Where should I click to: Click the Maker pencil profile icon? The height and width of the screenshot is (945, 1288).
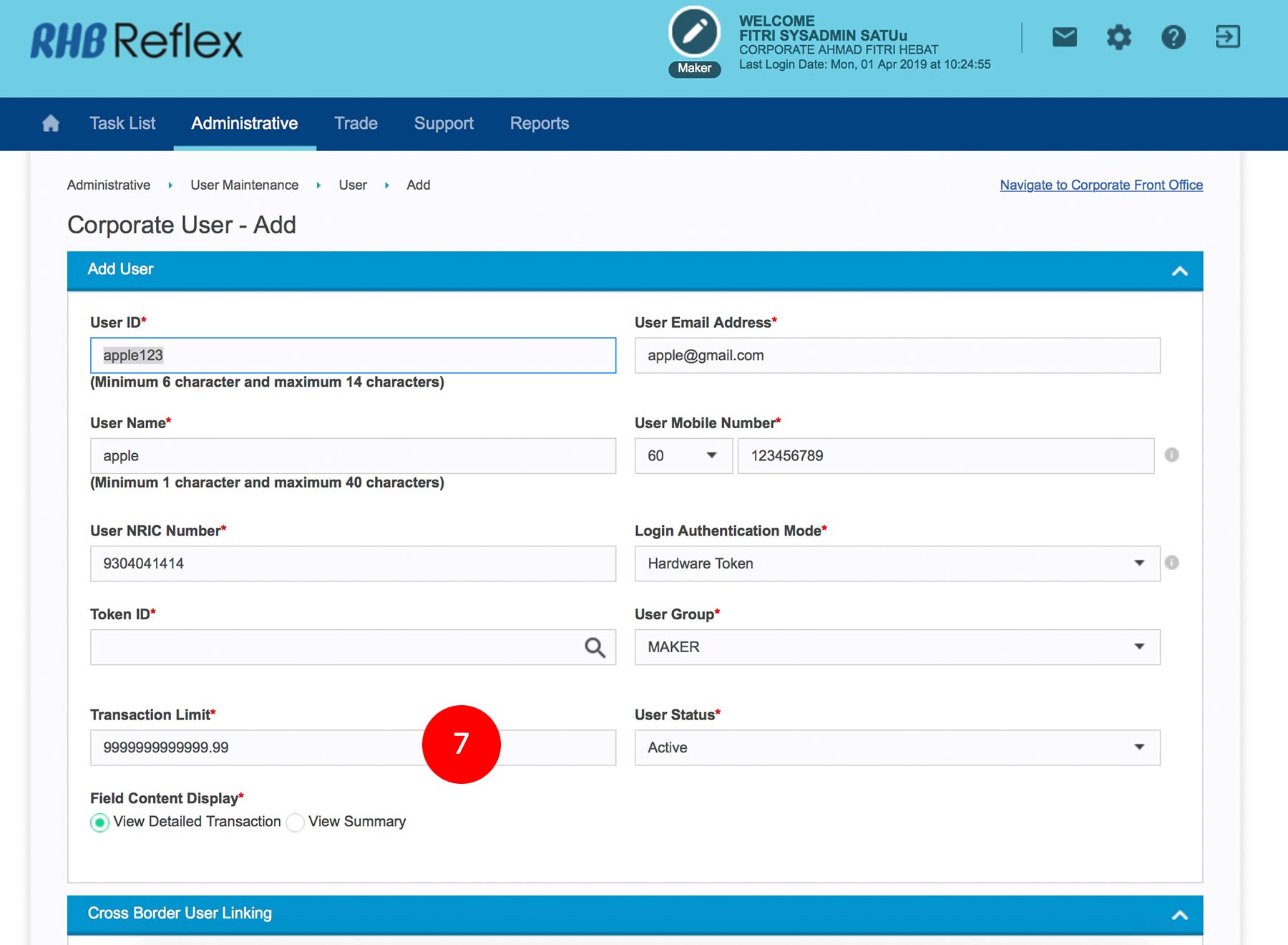point(694,33)
